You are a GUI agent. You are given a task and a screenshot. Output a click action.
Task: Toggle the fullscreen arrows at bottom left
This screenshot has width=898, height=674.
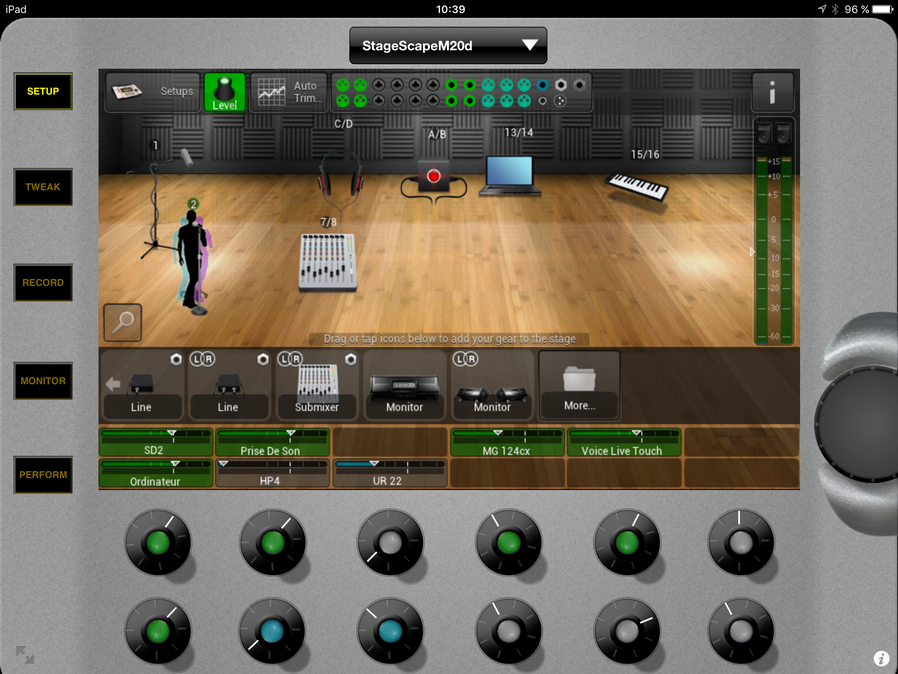[x=25, y=656]
